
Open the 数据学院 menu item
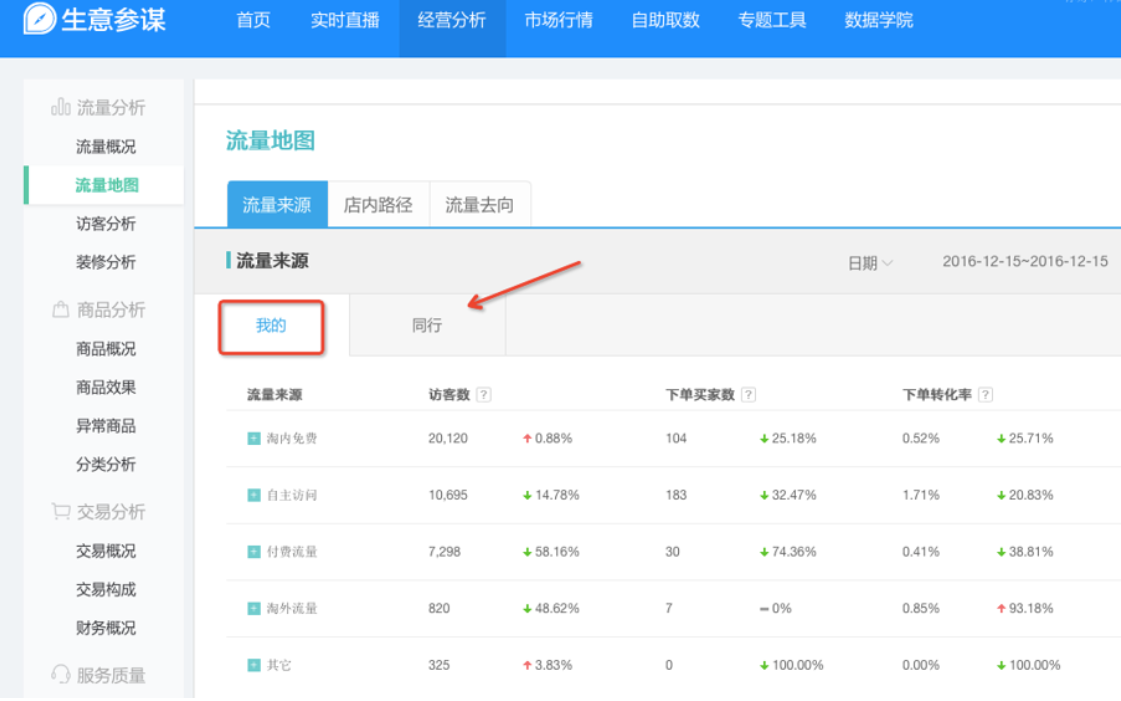pos(879,21)
